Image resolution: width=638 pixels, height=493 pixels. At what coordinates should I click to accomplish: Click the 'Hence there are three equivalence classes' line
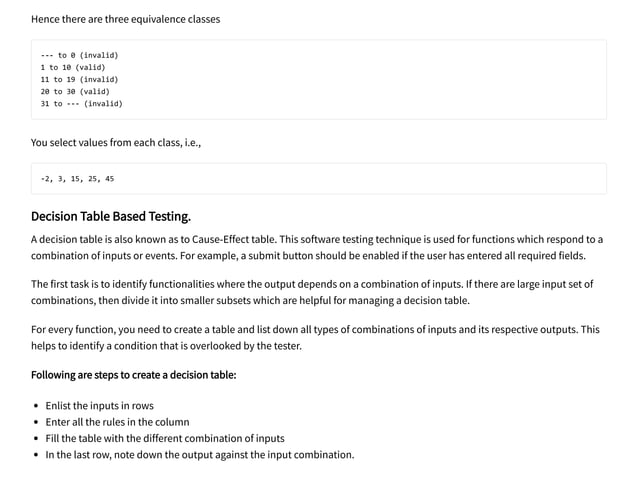125,19
